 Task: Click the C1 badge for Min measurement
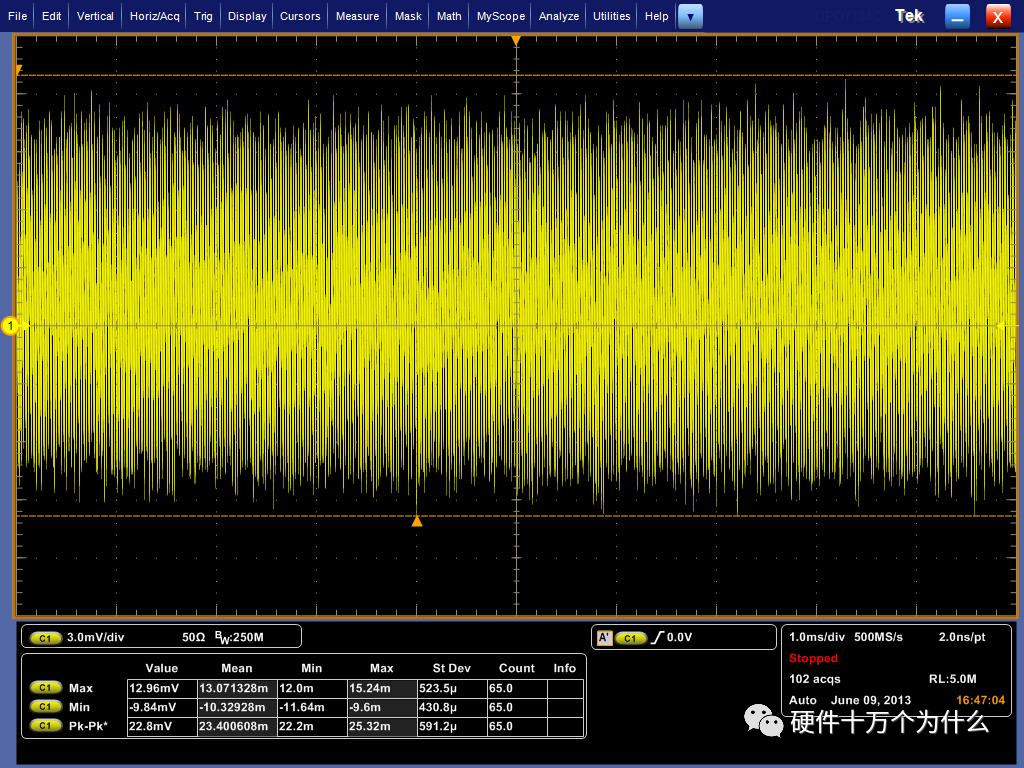click(45, 707)
